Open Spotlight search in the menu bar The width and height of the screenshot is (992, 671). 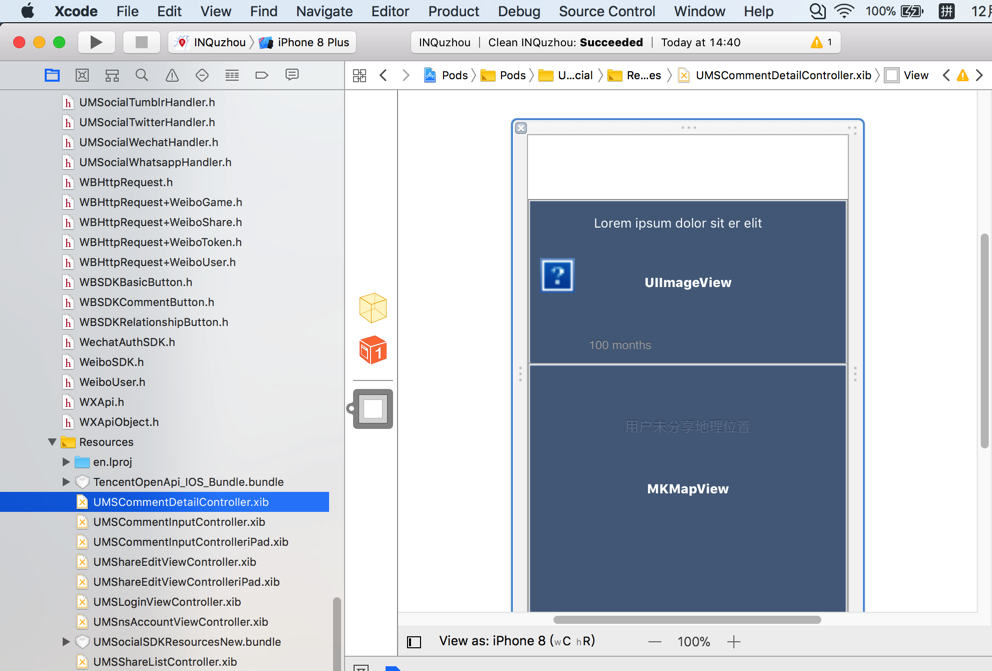pyautogui.click(x=817, y=11)
